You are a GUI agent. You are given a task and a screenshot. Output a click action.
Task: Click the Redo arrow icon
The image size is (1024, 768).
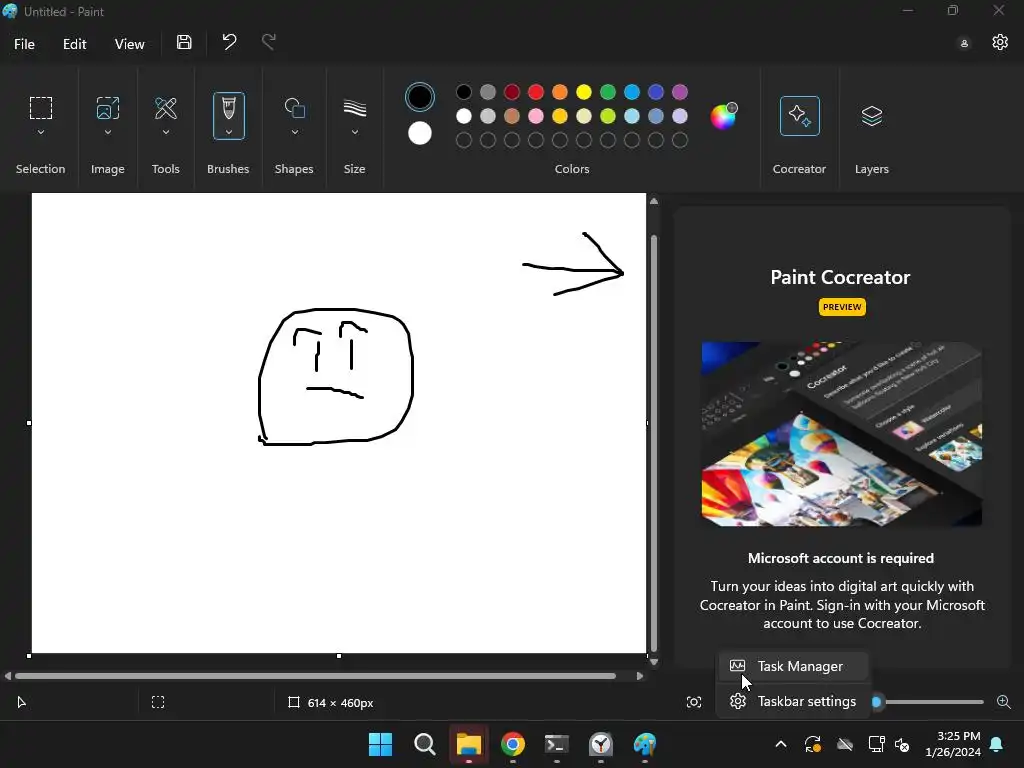[x=268, y=42]
